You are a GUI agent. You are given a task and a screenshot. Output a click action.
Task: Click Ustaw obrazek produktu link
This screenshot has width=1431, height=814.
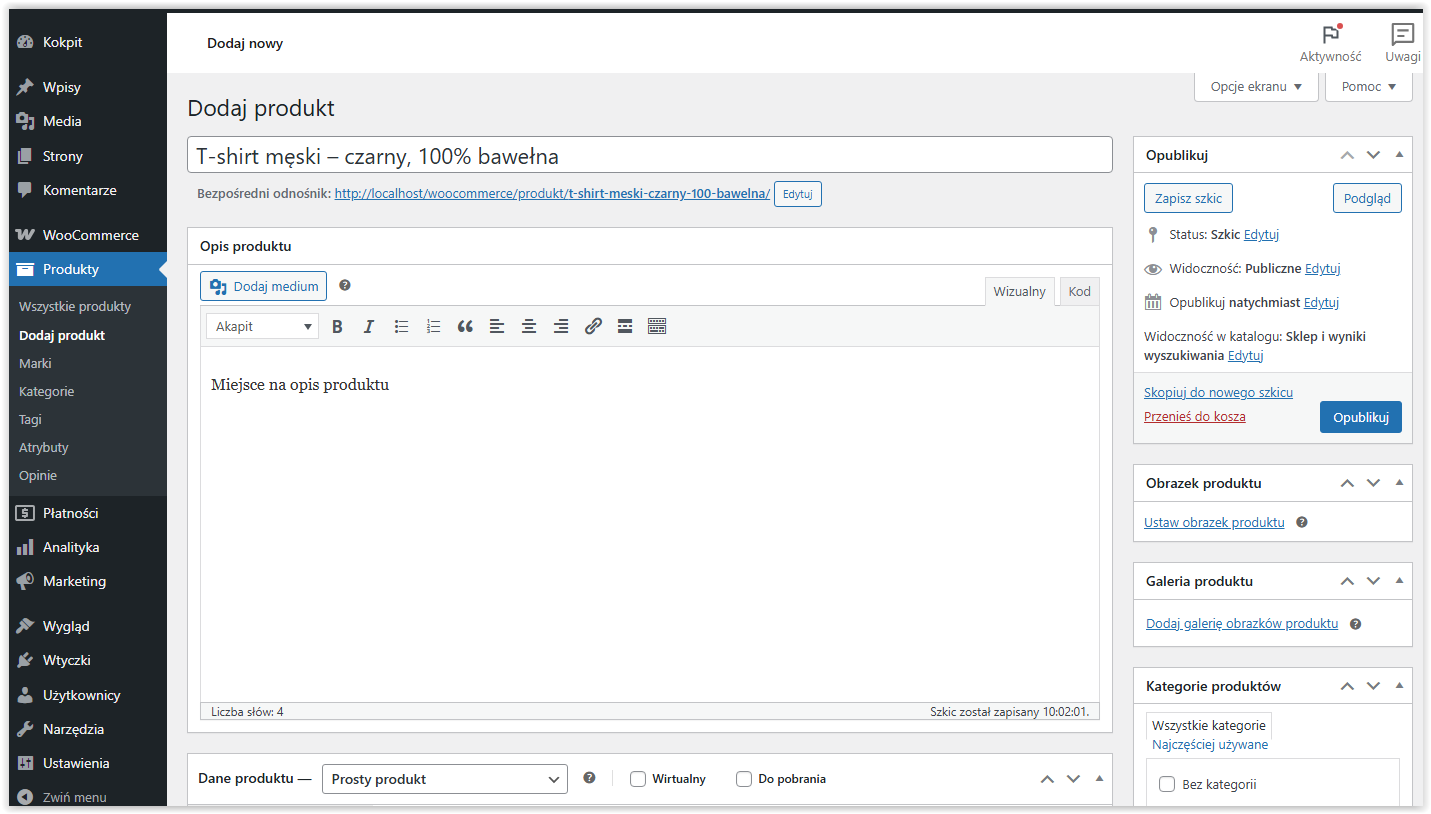click(1214, 522)
